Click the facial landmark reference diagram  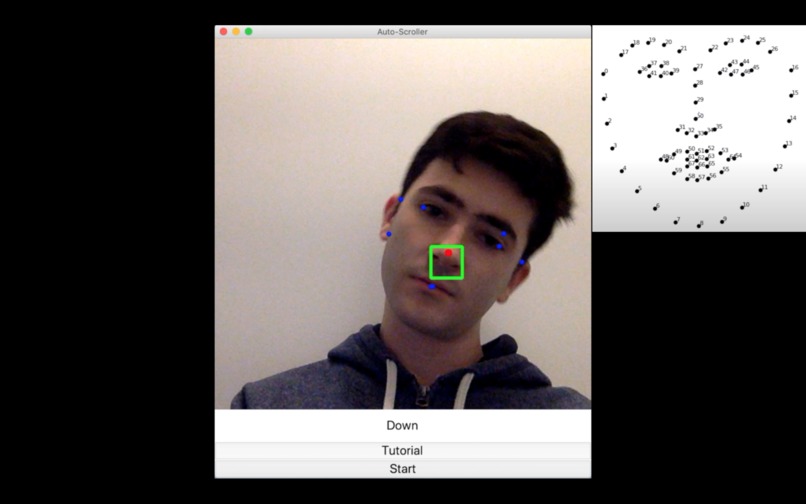[699, 129]
